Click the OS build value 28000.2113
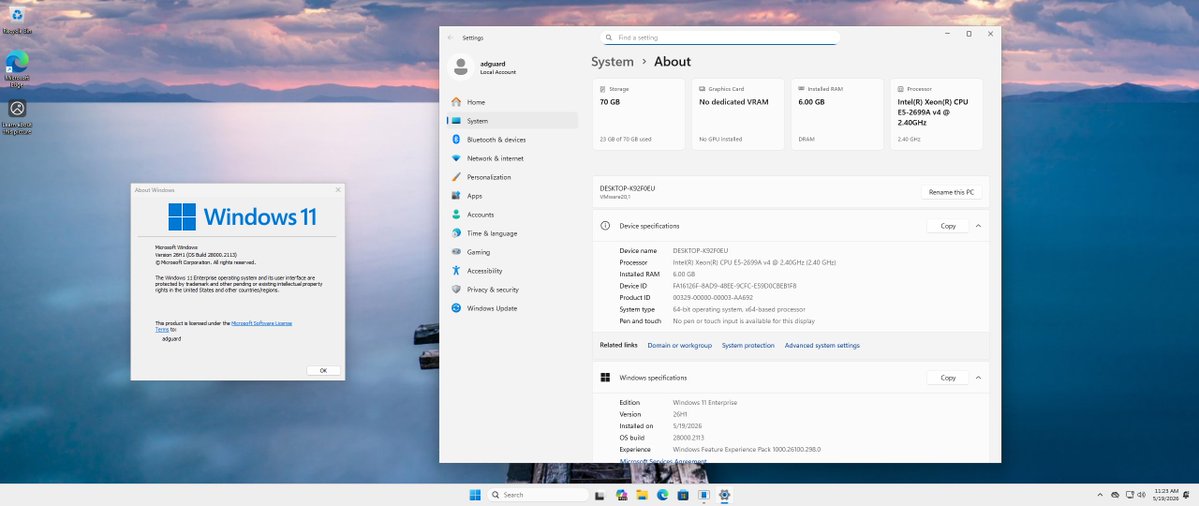1199x506 pixels. [x=688, y=438]
